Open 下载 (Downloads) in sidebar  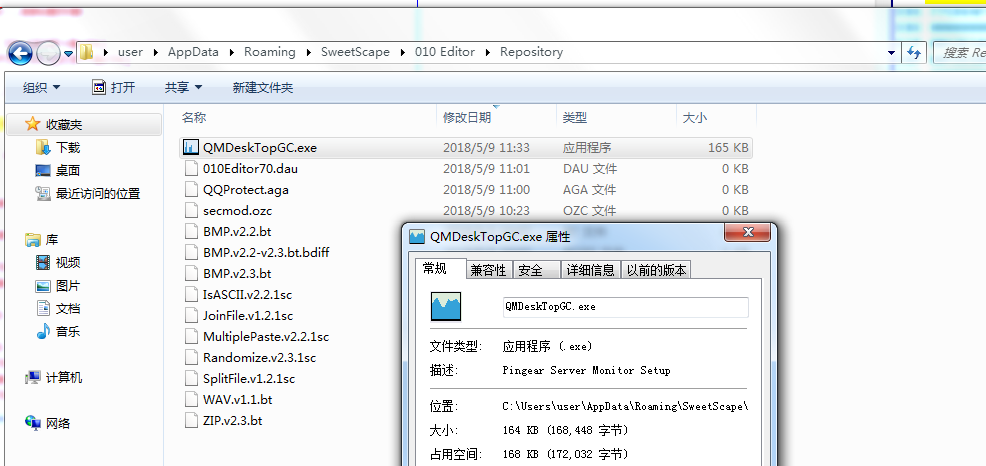tap(68, 148)
